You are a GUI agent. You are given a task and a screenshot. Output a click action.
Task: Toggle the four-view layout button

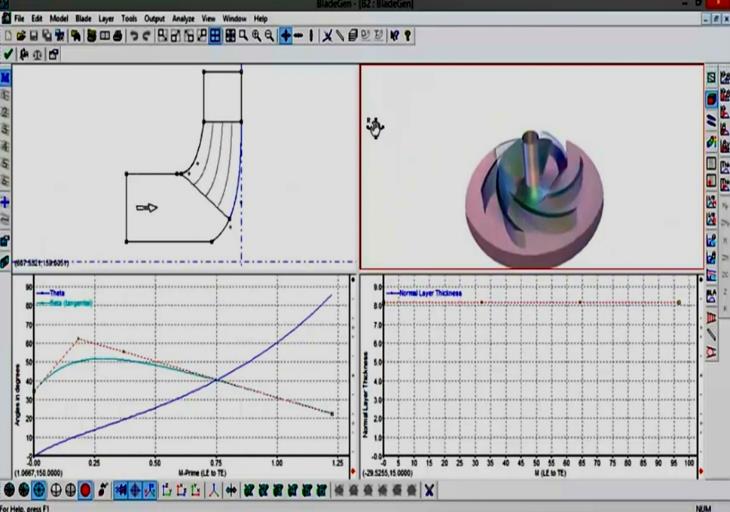(215, 36)
